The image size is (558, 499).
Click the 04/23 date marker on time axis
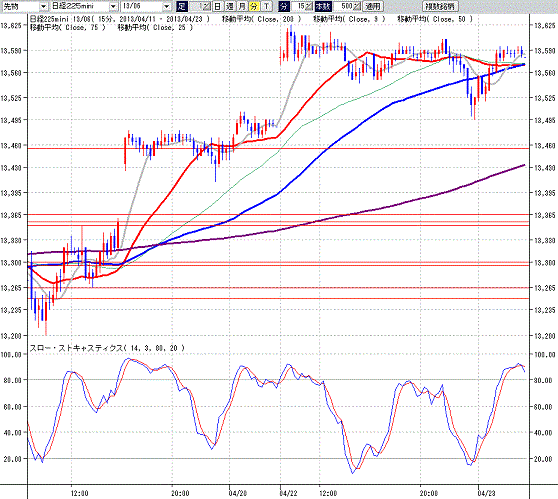coord(487,493)
